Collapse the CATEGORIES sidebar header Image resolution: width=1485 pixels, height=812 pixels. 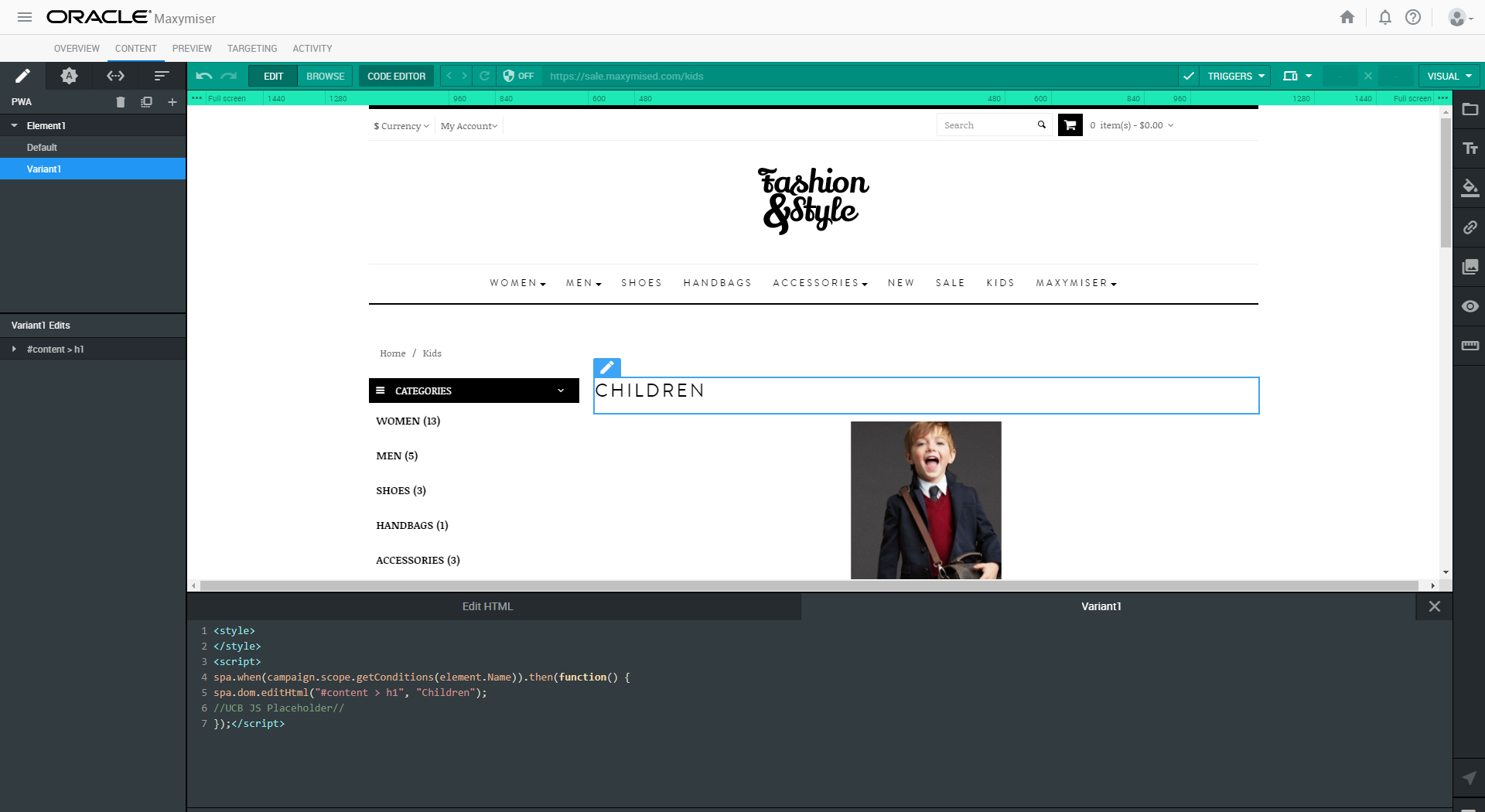(x=474, y=391)
